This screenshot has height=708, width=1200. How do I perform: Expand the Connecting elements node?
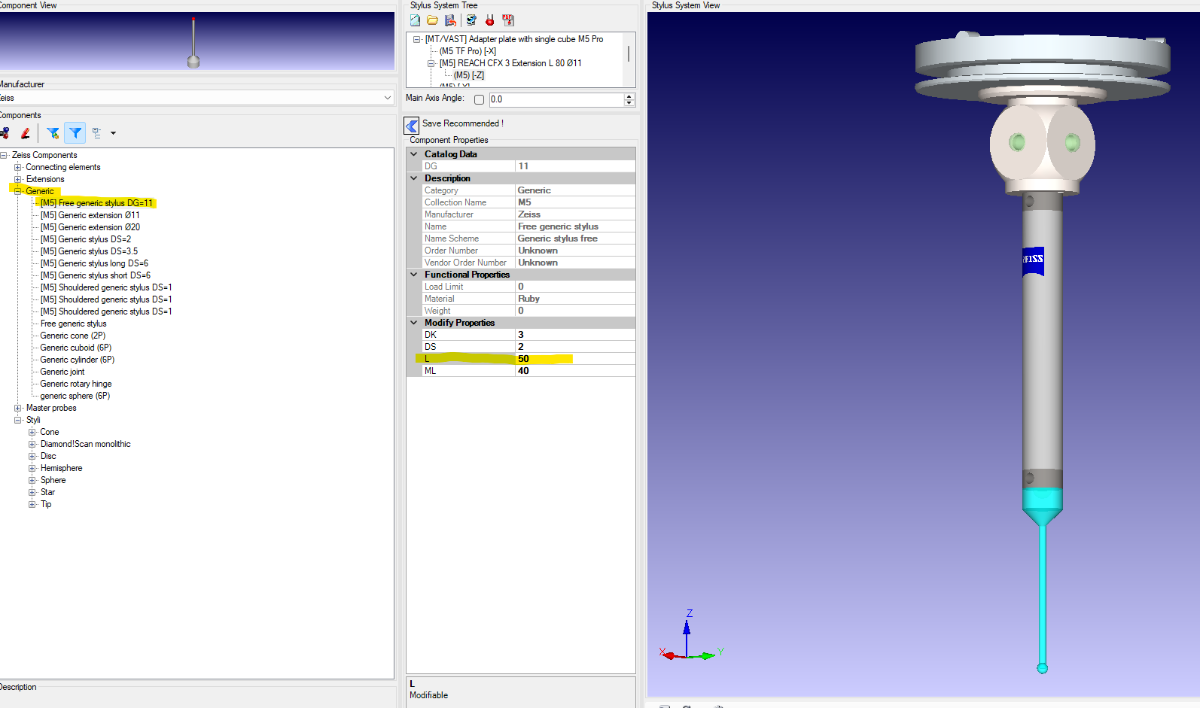tap(18, 167)
